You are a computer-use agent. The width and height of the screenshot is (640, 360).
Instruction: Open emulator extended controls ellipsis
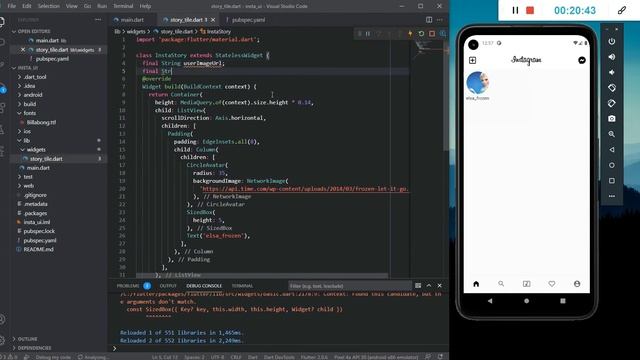[x=611, y=196]
